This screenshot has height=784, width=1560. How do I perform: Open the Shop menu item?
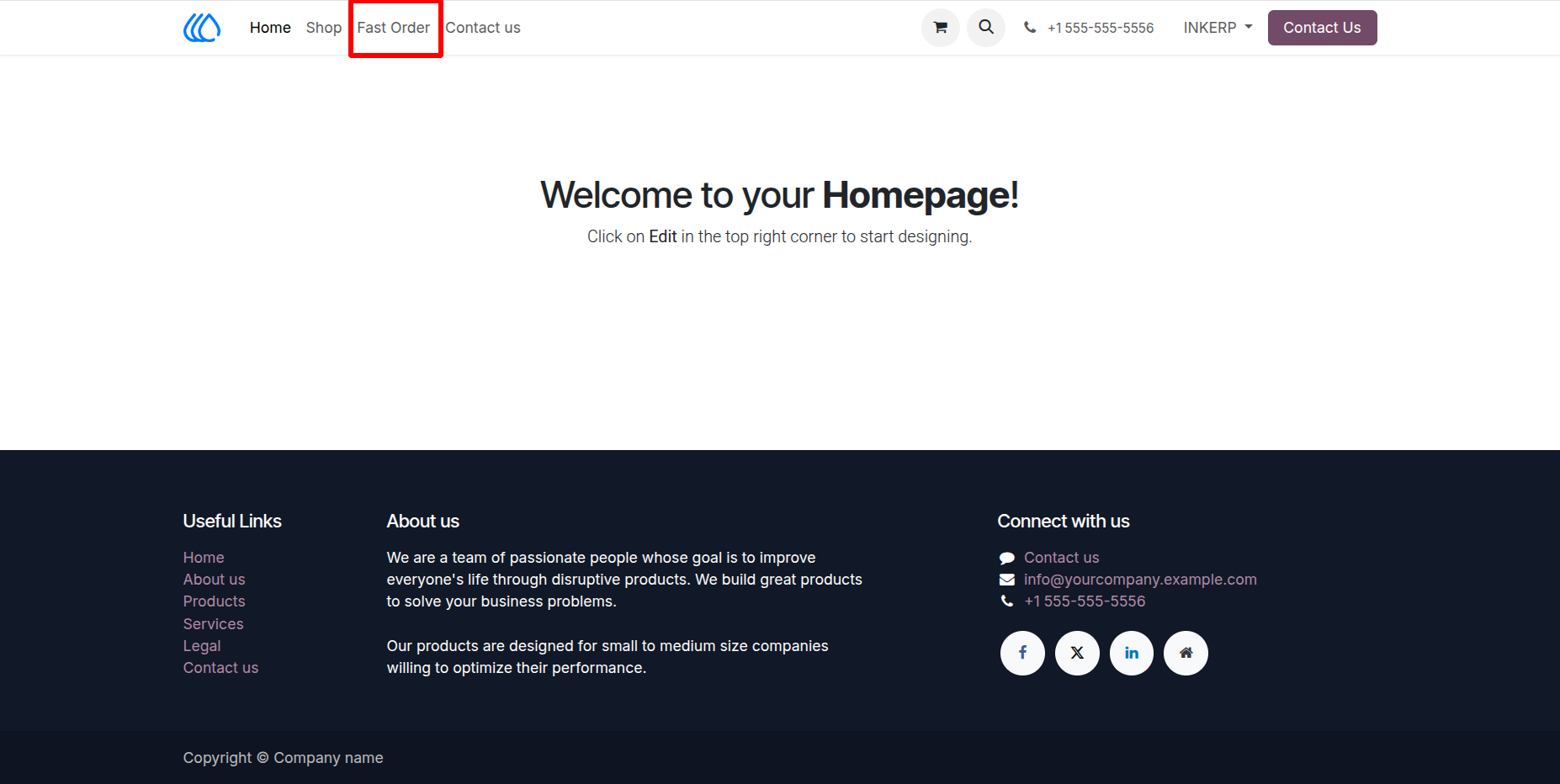(324, 28)
